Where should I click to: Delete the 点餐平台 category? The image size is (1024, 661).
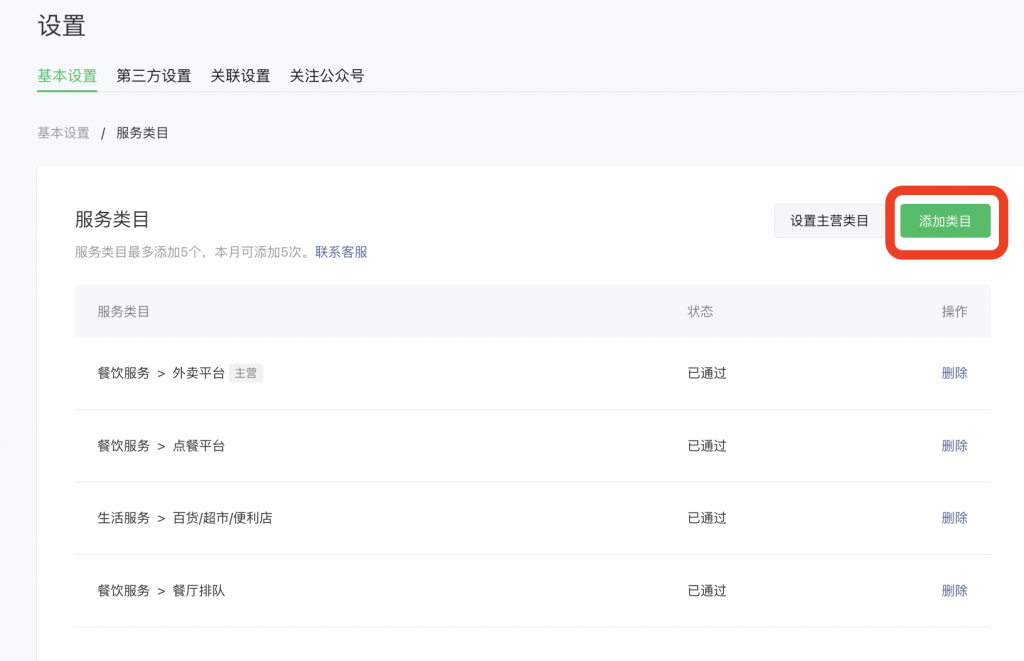click(x=954, y=446)
